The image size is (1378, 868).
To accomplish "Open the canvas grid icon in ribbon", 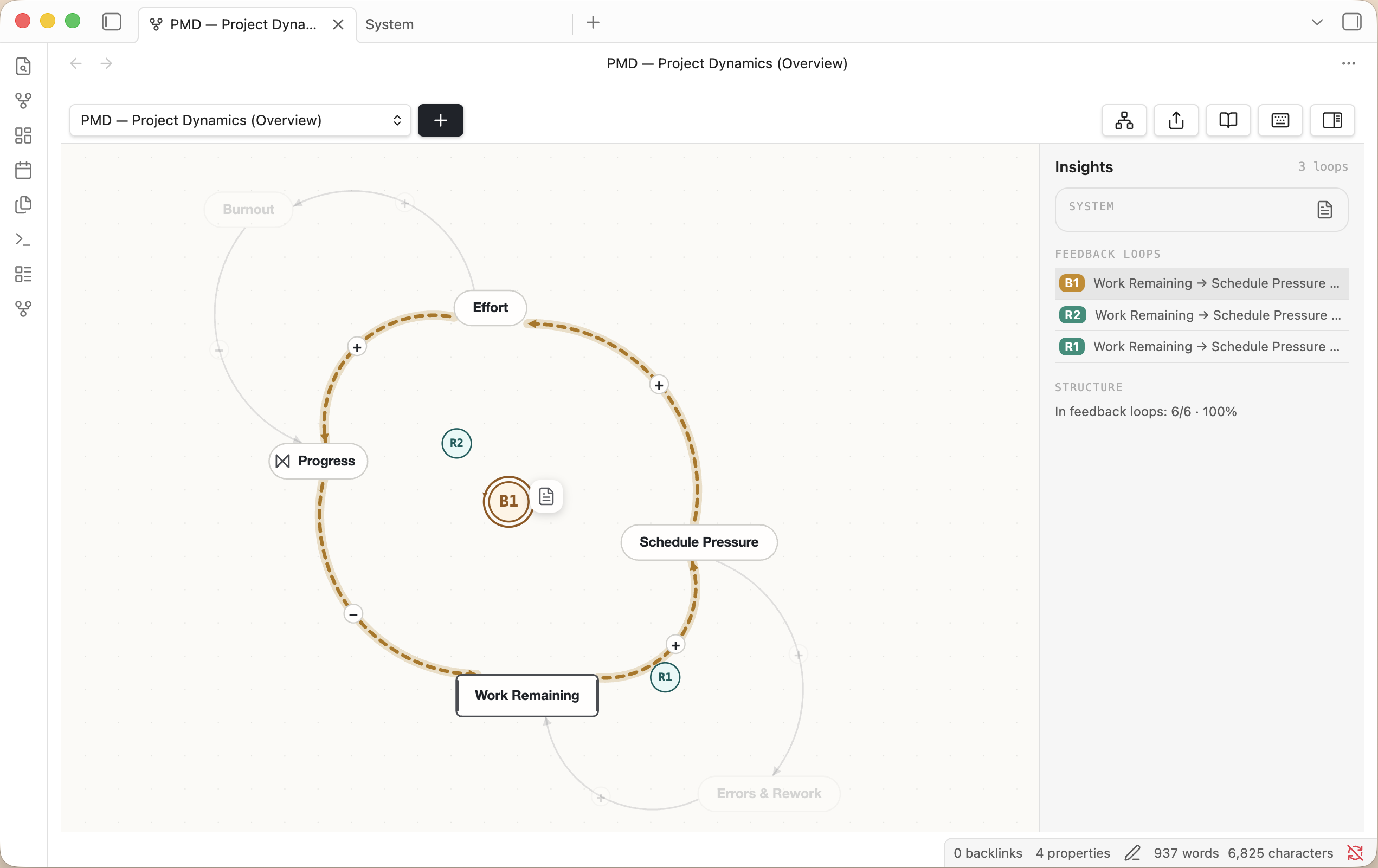I will (23, 135).
